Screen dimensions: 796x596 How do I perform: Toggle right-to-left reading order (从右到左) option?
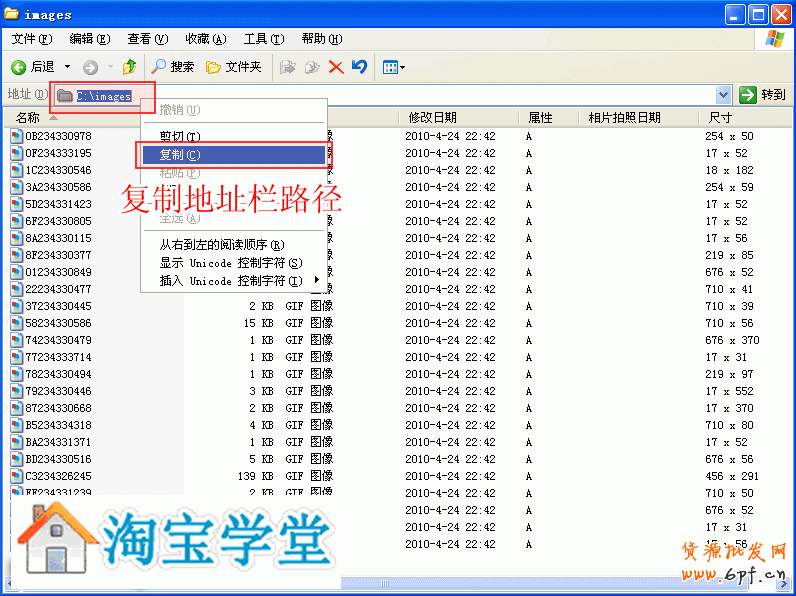[222, 245]
